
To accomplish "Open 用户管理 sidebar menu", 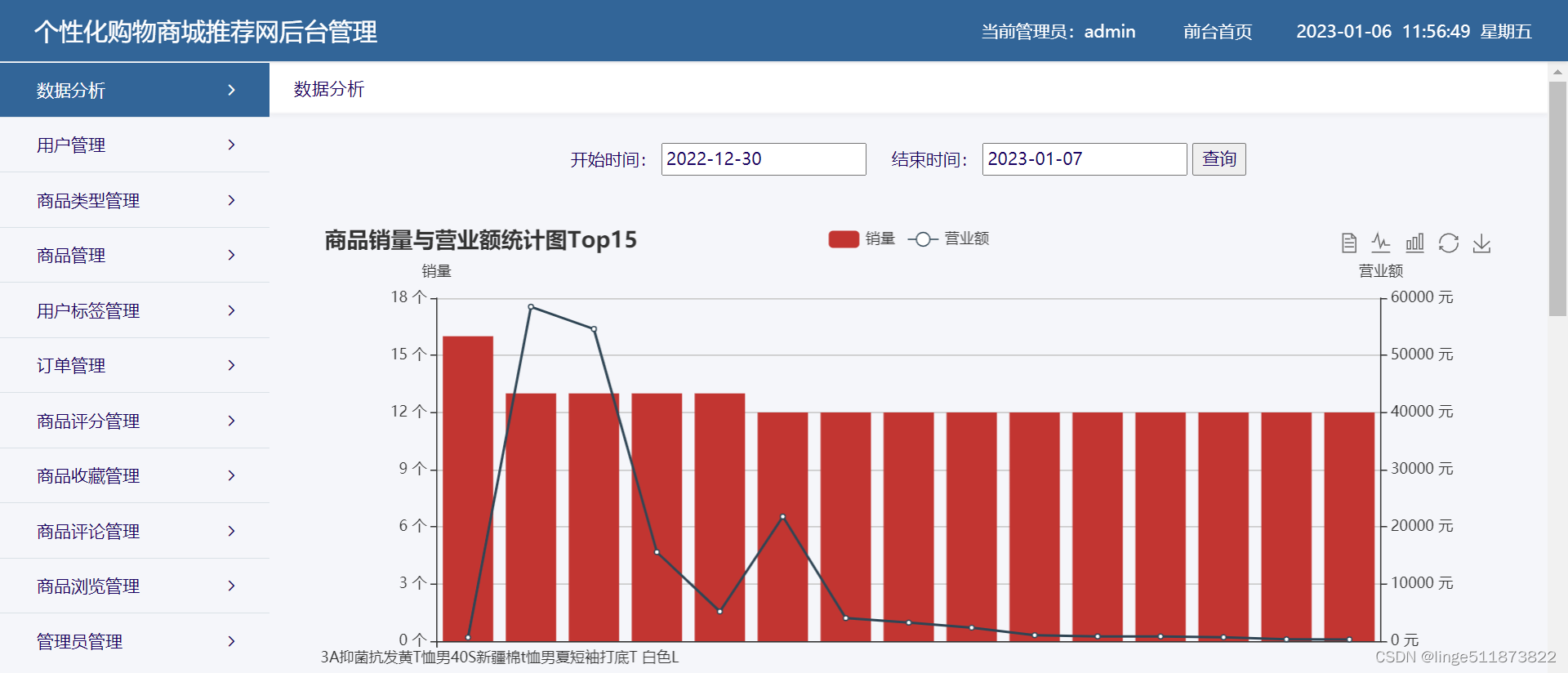I will coord(135,145).
